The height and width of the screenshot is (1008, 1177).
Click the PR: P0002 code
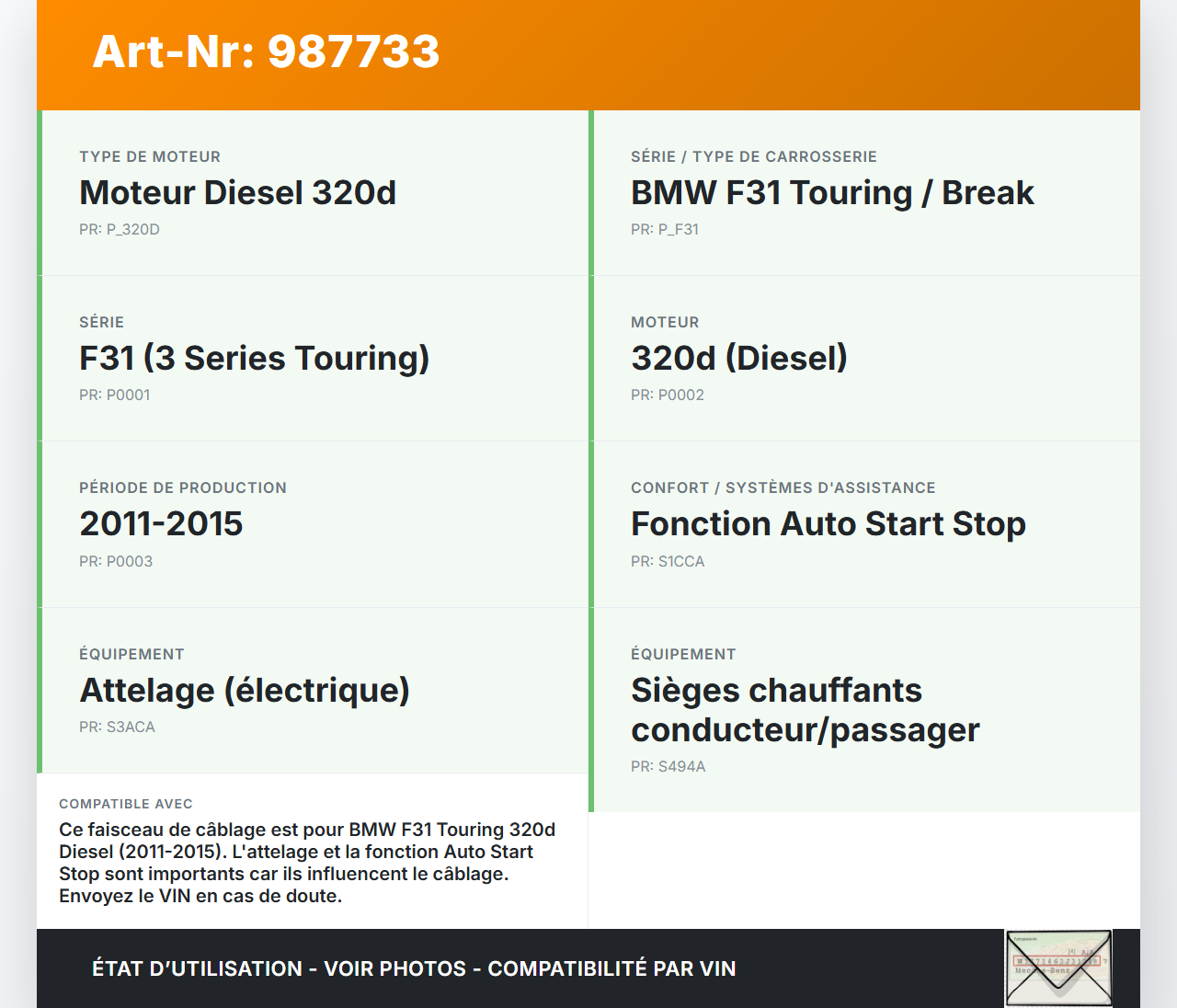[668, 395]
